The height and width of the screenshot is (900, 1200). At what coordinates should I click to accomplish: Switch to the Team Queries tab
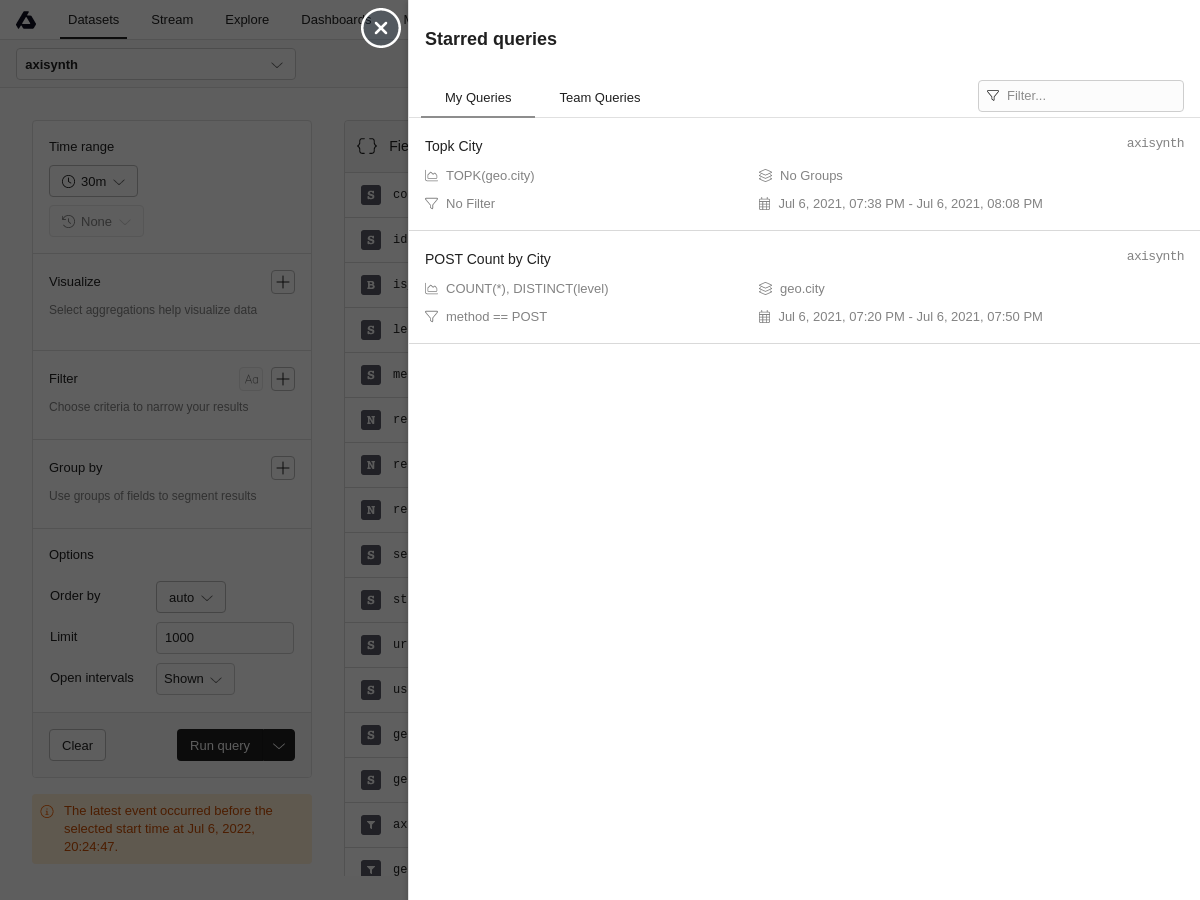[x=599, y=97]
